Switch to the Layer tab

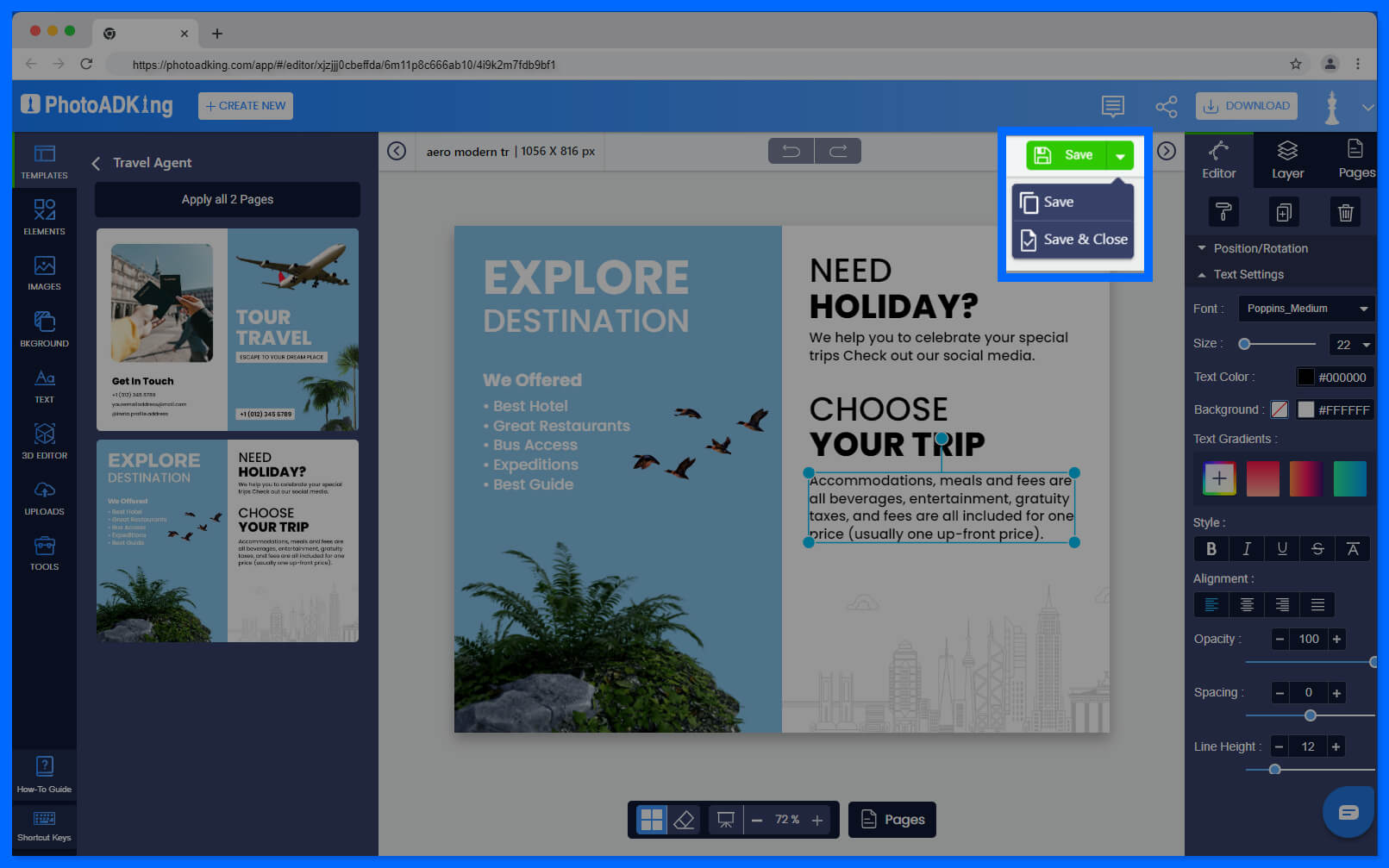click(x=1286, y=159)
